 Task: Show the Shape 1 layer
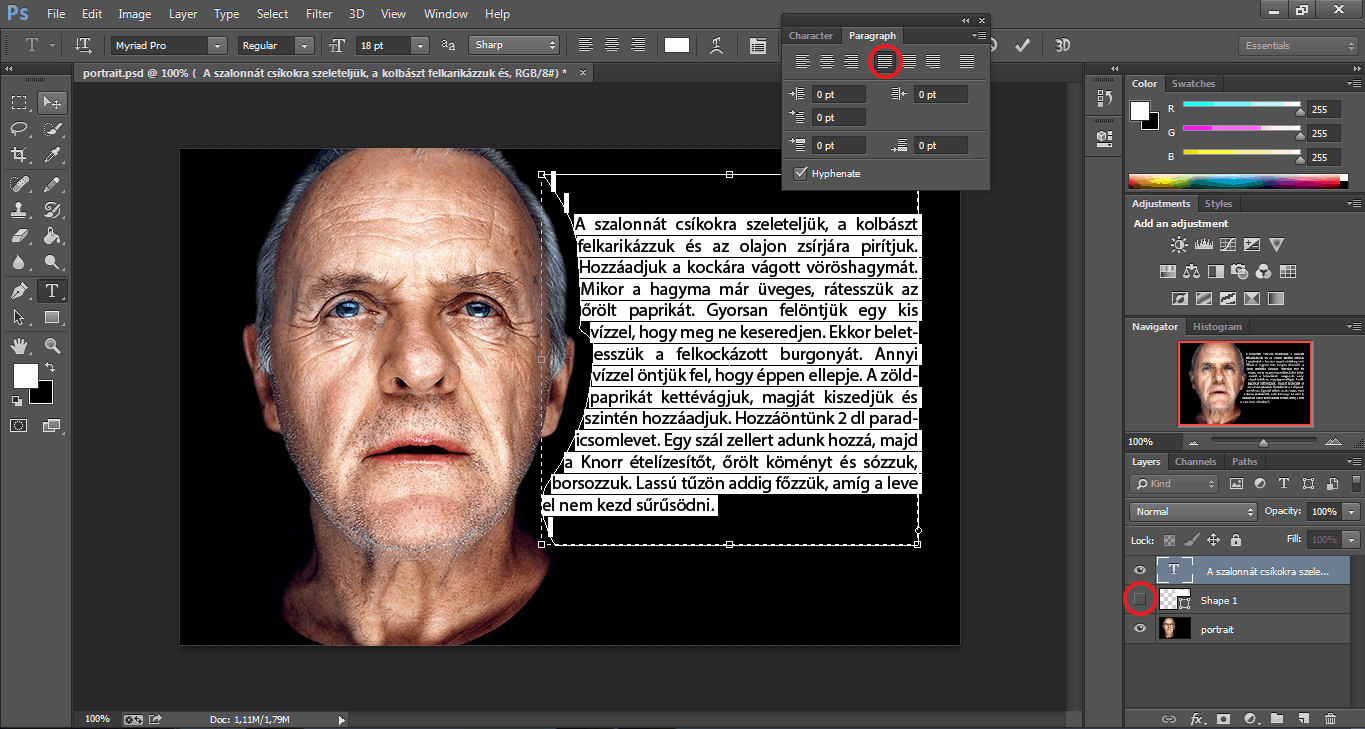coord(1139,599)
